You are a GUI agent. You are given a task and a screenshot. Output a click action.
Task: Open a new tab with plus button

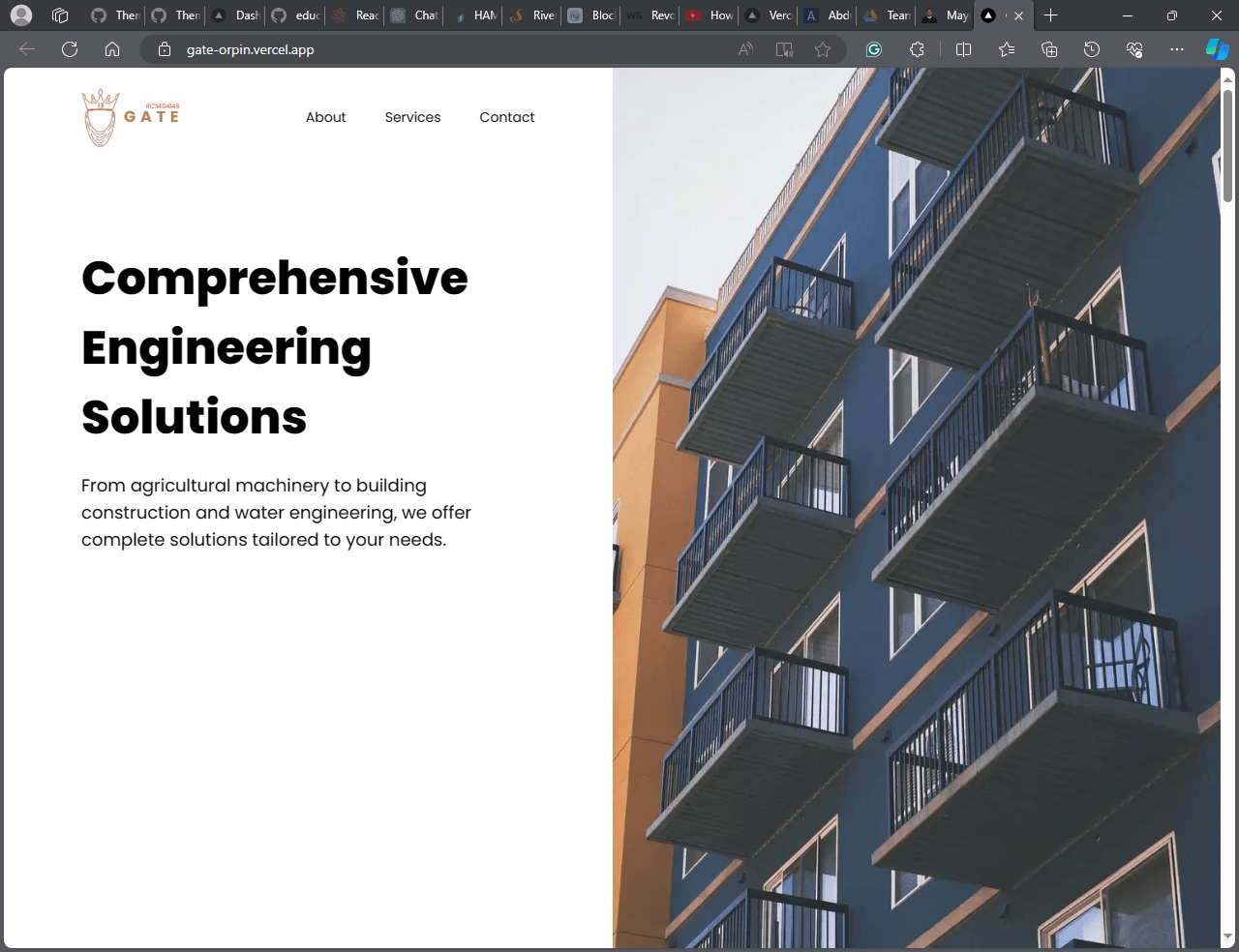pos(1051,15)
